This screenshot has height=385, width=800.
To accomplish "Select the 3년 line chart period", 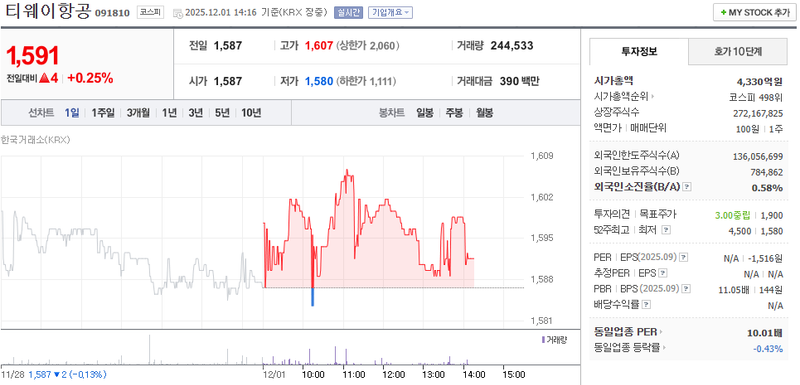I will 195,113.
